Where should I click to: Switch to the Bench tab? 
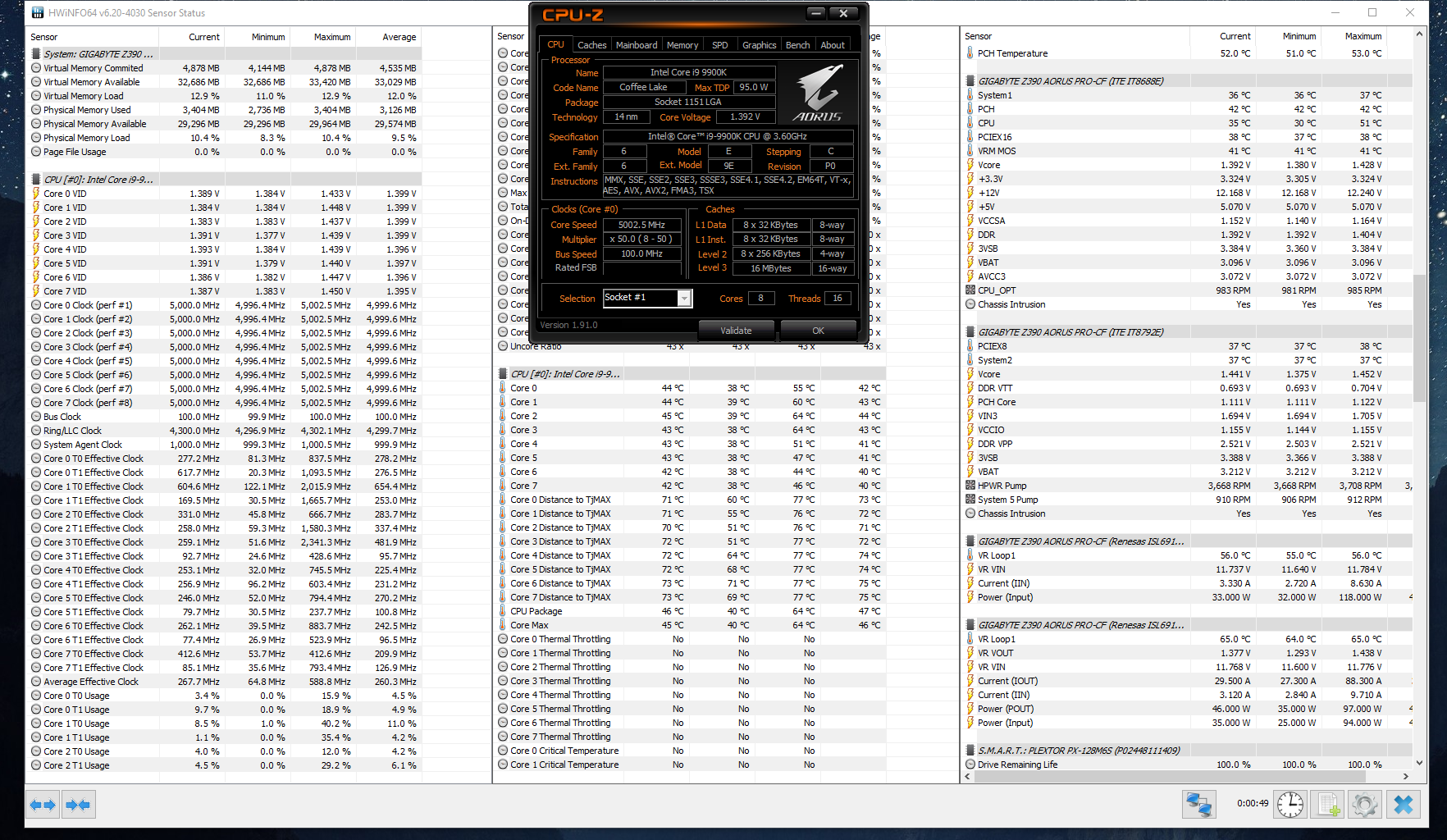pos(797,45)
